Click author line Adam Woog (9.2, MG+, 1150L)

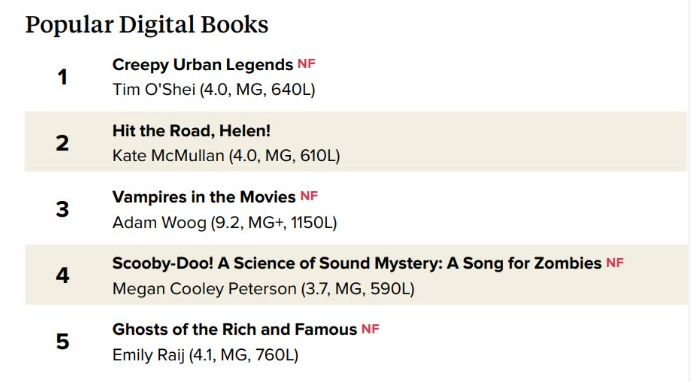pos(225,223)
